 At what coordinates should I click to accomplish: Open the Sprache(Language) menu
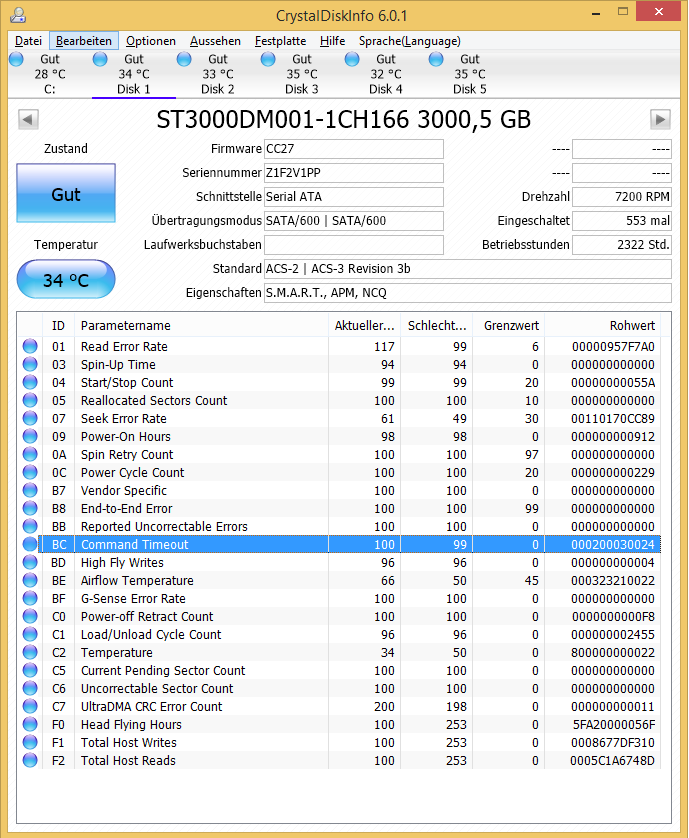tap(409, 41)
